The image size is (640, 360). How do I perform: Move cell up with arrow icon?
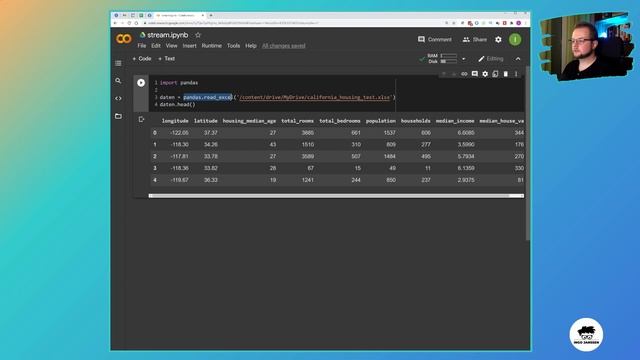[444, 74]
